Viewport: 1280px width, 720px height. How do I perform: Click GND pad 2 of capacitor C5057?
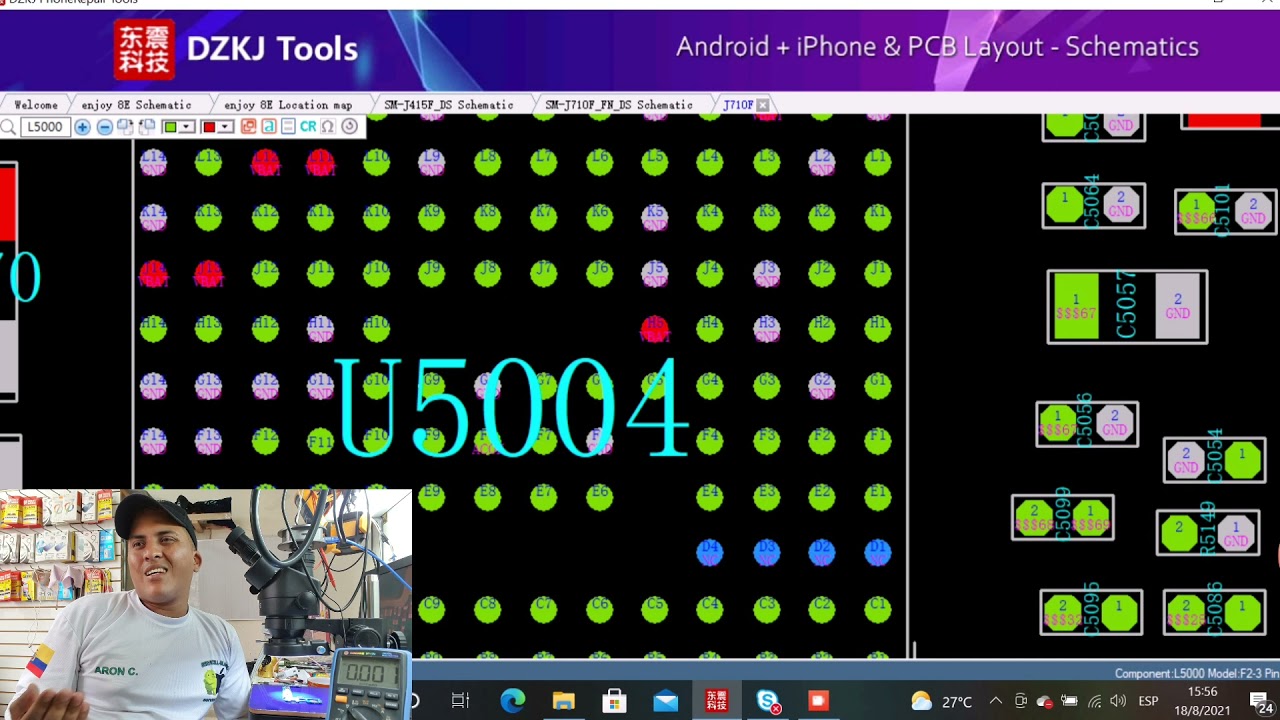click(x=1177, y=307)
